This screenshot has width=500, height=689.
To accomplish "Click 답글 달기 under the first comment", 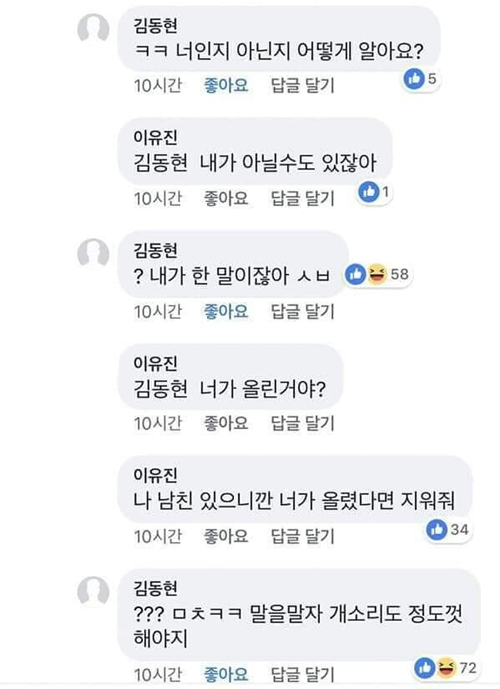I will 303,85.
